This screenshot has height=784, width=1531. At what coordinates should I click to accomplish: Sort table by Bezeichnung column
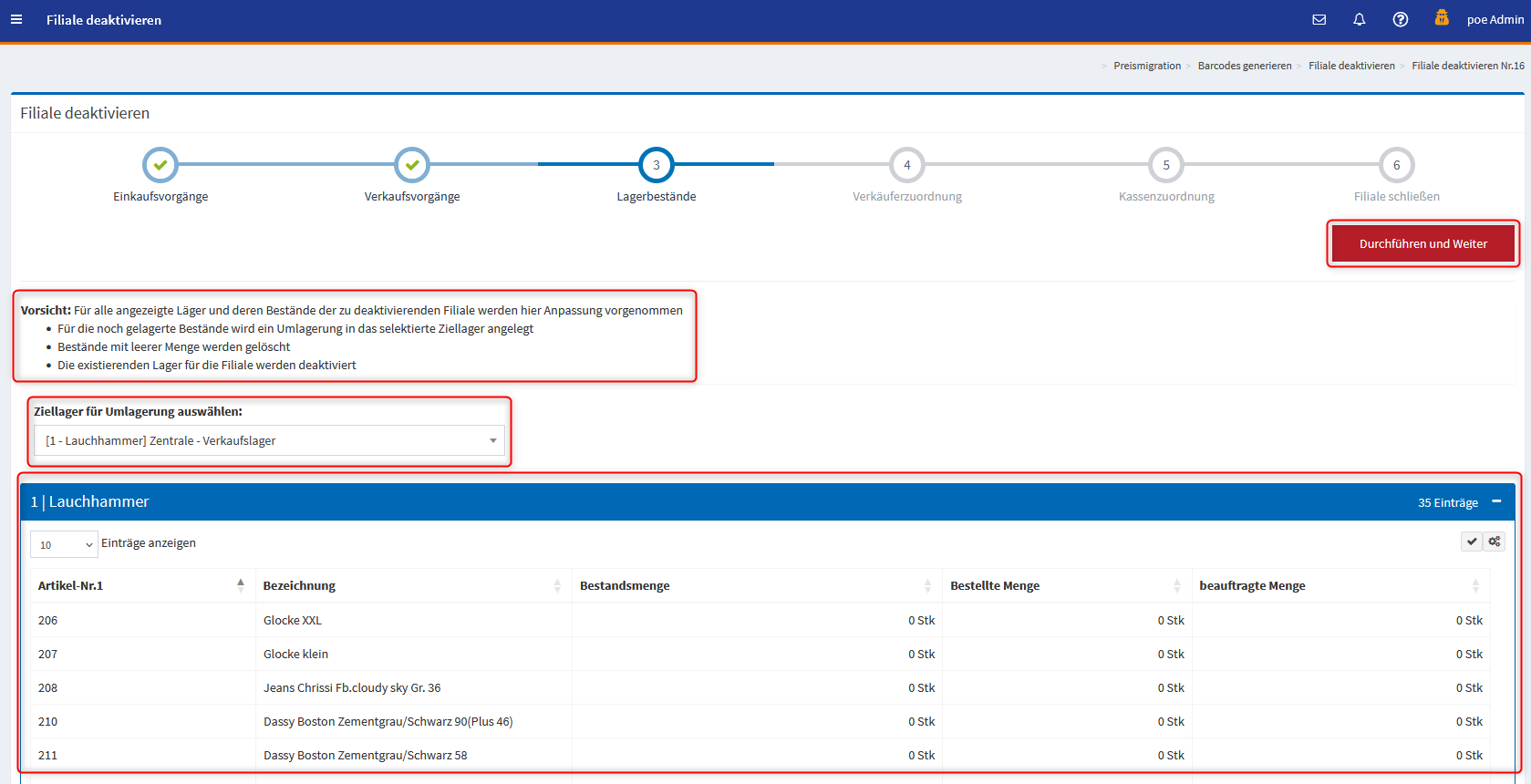point(412,585)
